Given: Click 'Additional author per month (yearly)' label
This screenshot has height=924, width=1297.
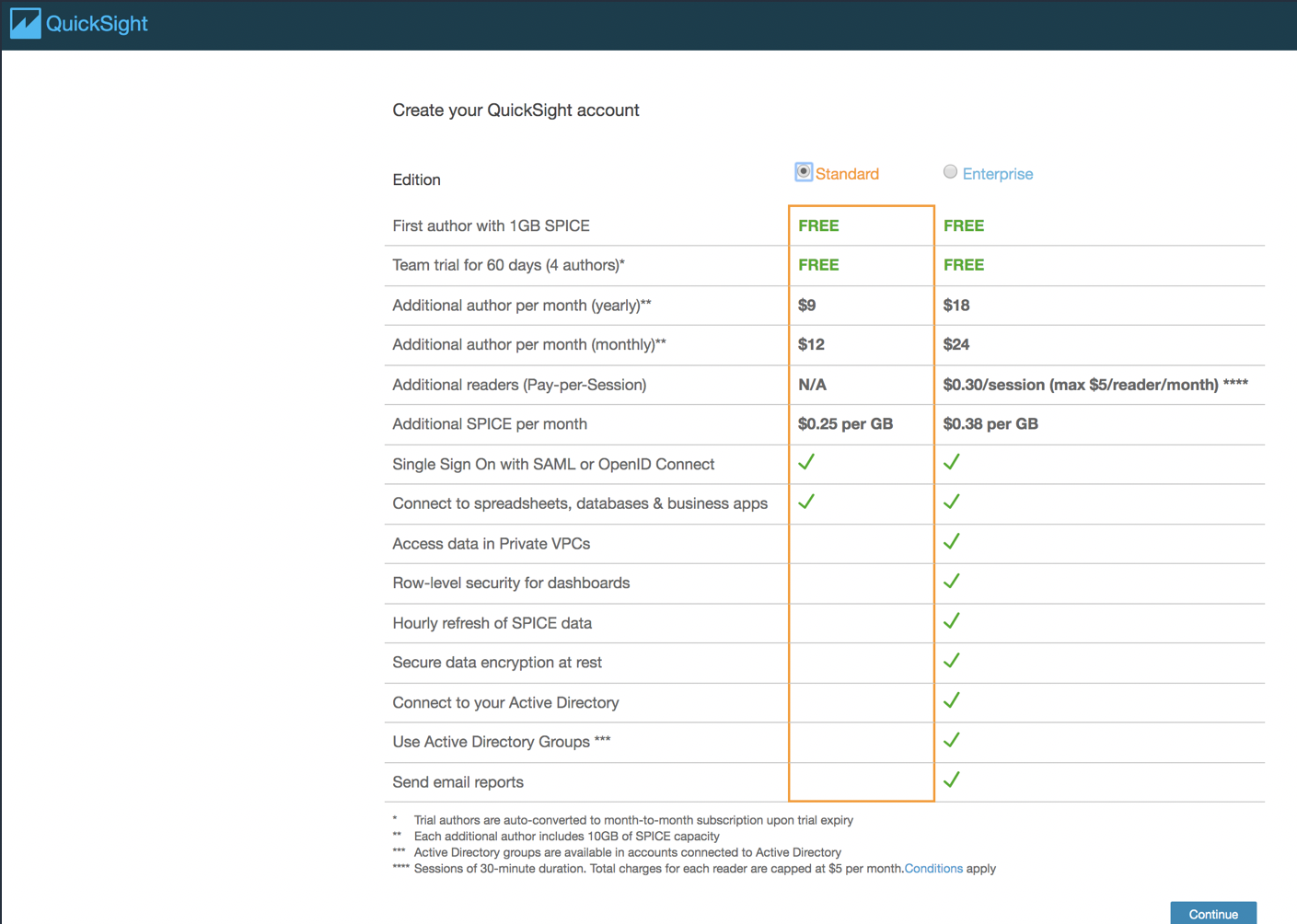Looking at the screenshot, I should click(521, 306).
